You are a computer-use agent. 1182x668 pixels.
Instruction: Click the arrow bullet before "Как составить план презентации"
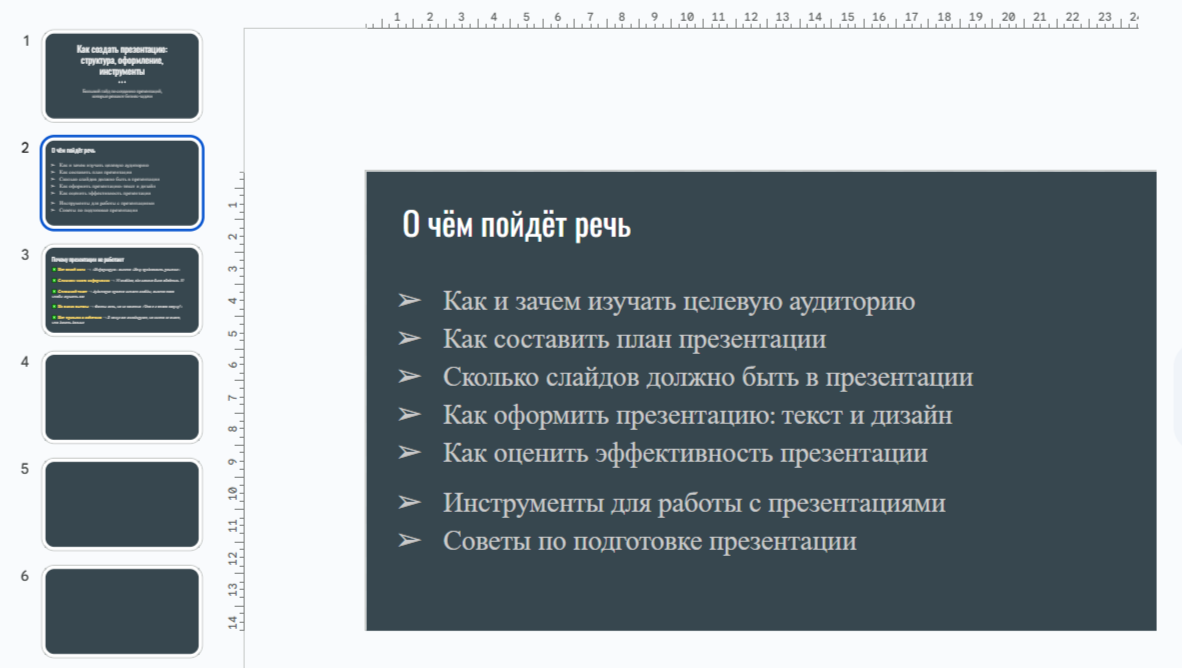(409, 339)
